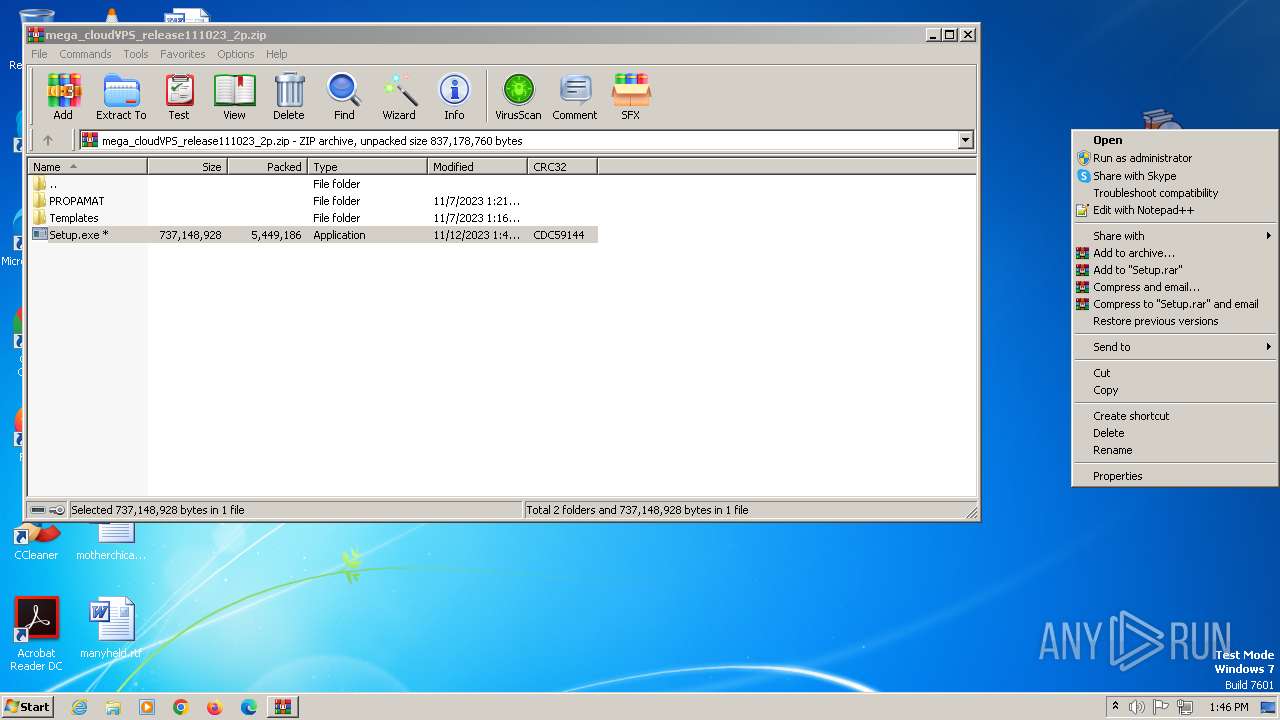Click the disk drive icon in status bar
1280x720 pixels.
coord(38,510)
